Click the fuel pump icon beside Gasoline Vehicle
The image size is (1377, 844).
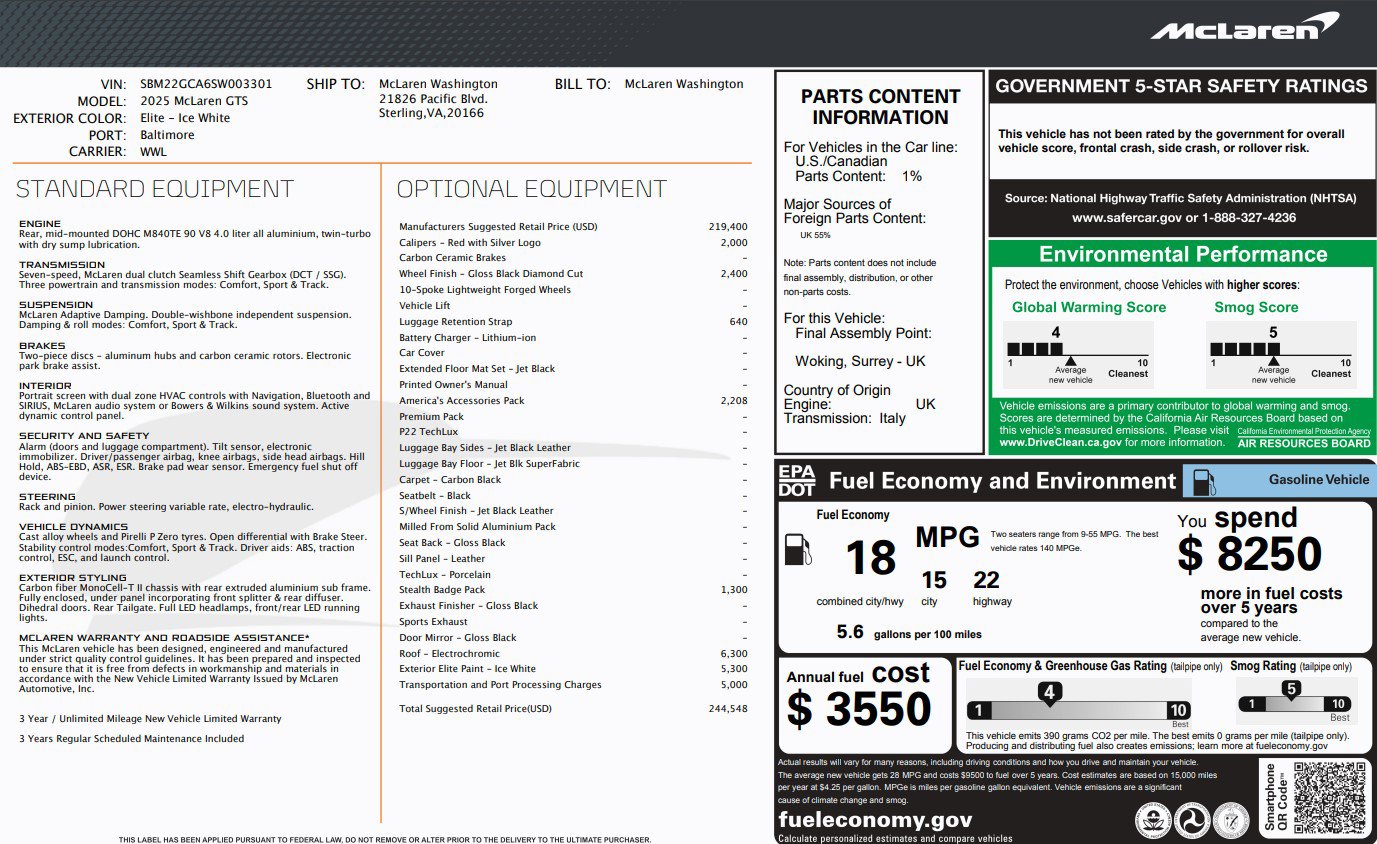pyautogui.click(x=1204, y=481)
